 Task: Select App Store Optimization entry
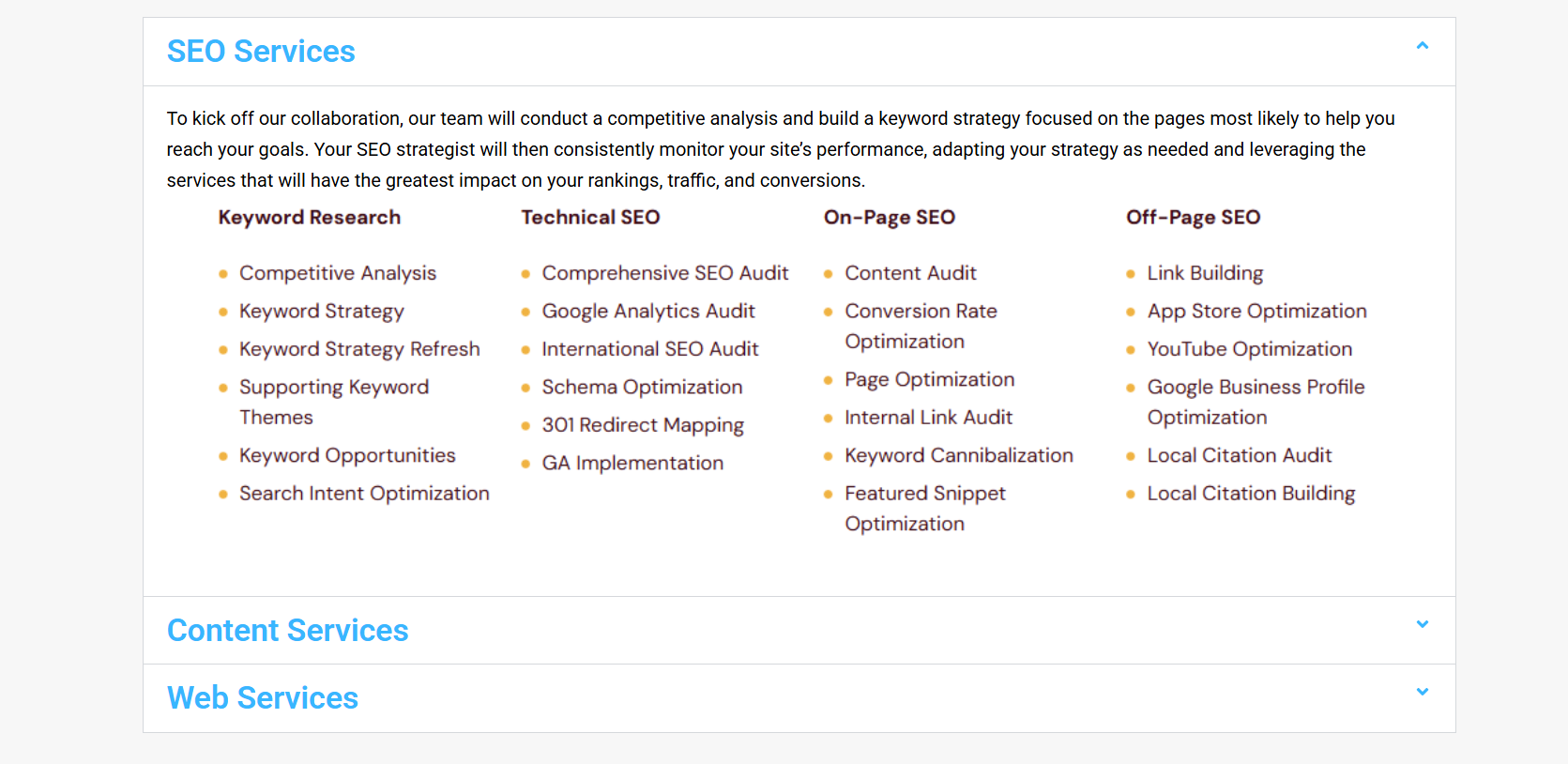(x=1256, y=312)
